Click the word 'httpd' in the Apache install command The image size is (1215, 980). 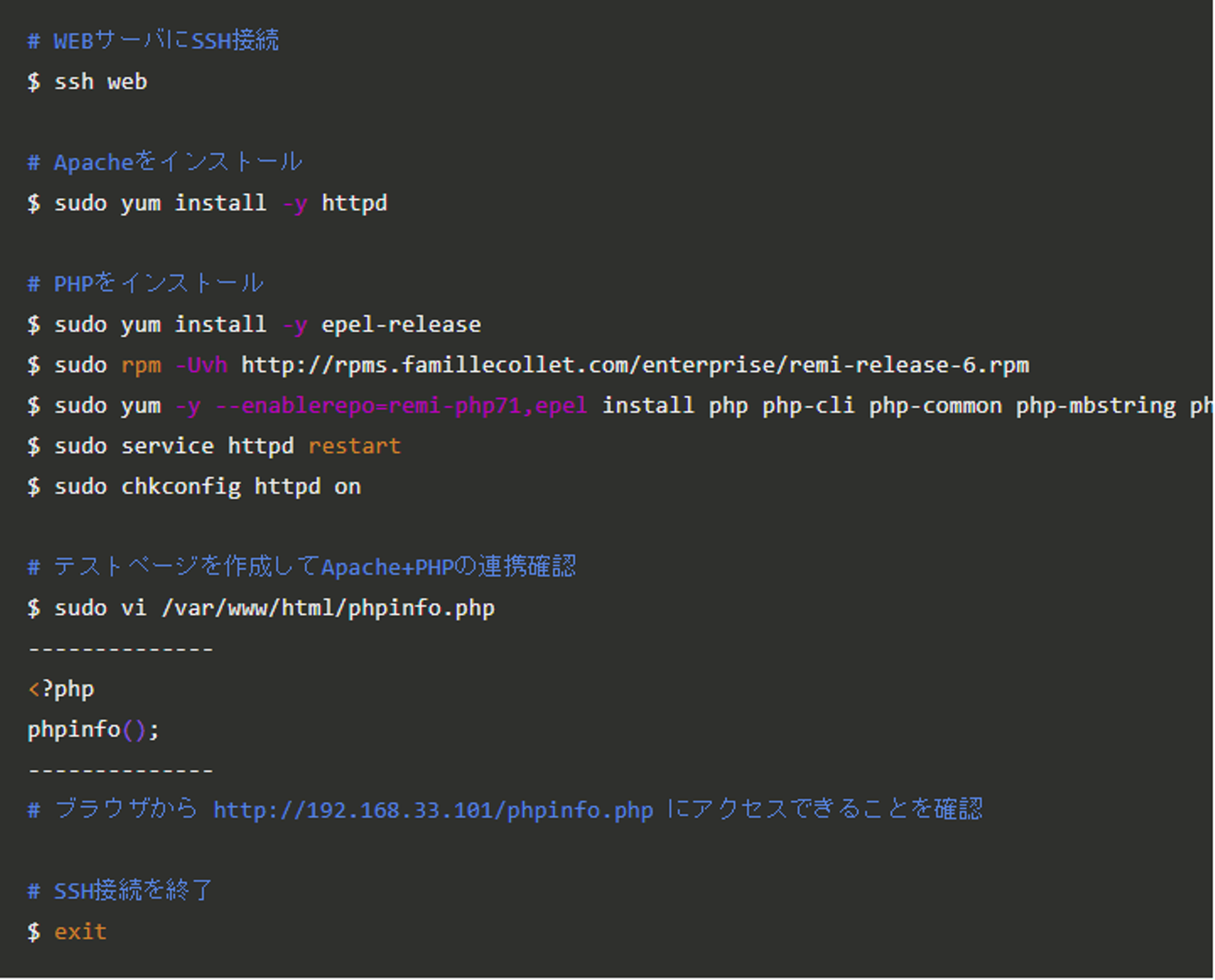coord(354,203)
